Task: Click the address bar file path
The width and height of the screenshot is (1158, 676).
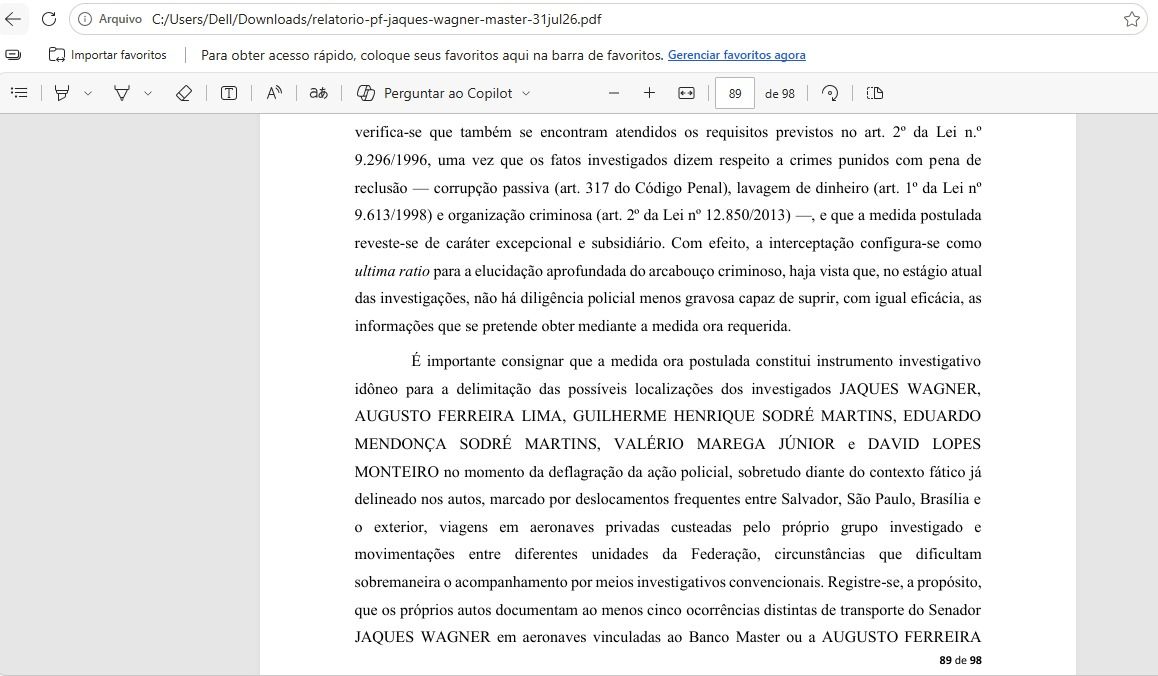Action: click(x=377, y=19)
